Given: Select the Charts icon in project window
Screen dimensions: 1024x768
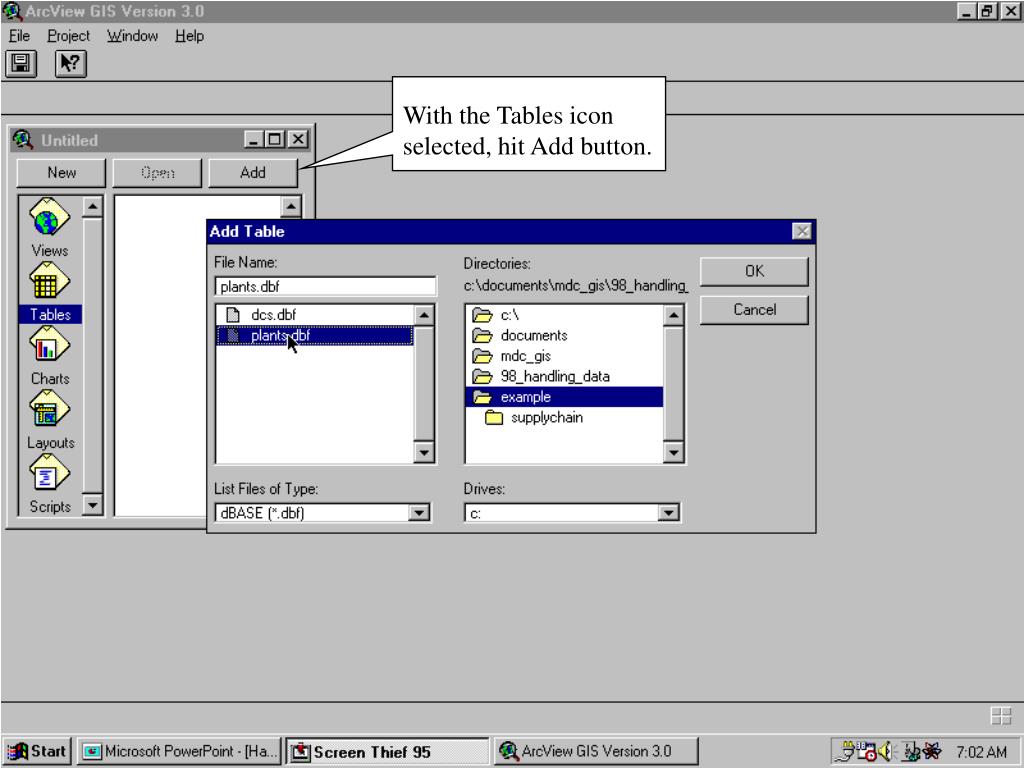Looking at the screenshot, I should click(x=49, y=345).
